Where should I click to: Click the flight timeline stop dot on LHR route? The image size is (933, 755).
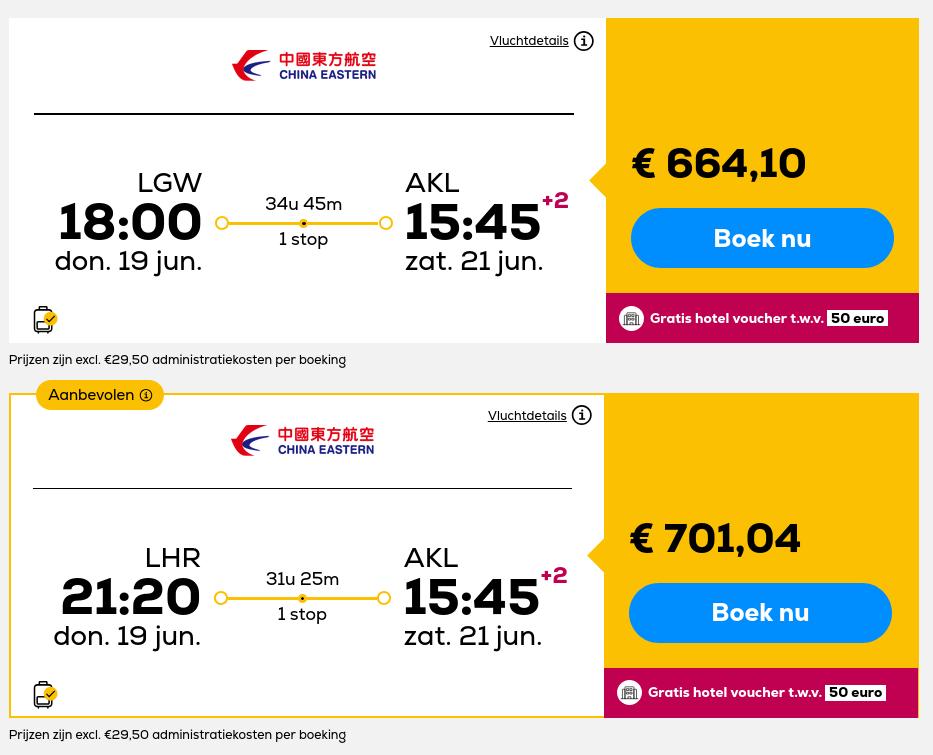click(302, 598)
